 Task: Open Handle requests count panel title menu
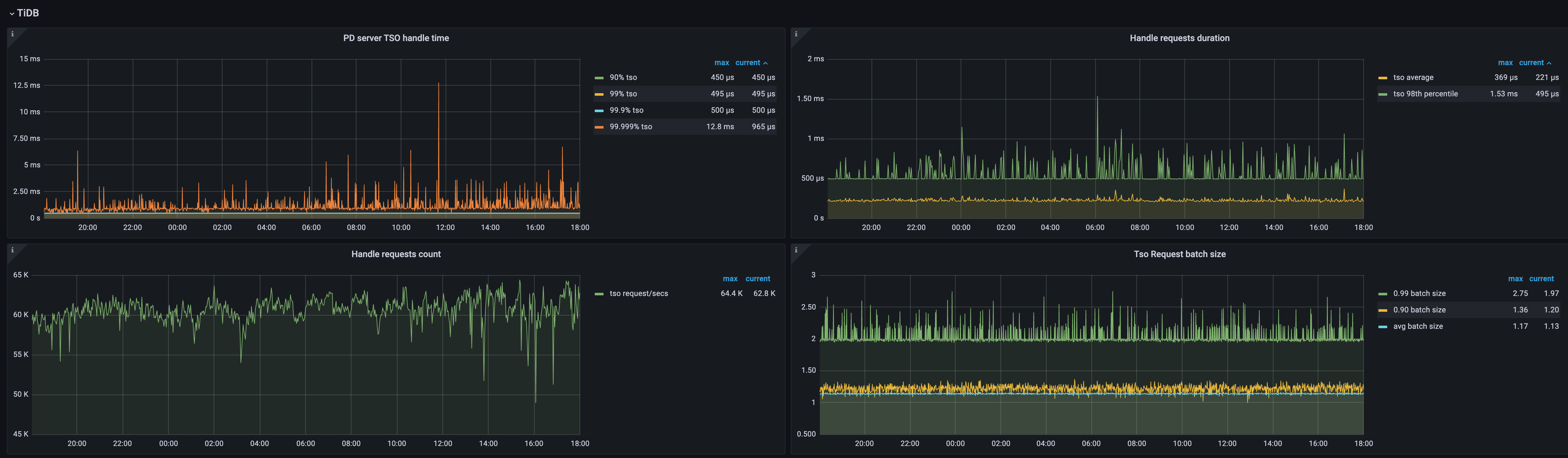(396, 254)
